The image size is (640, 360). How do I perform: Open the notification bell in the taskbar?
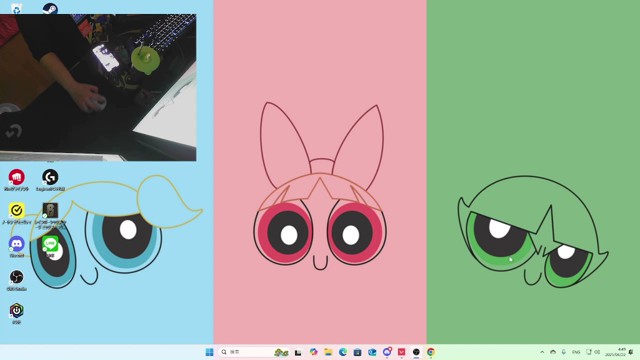tap(631, 352)
